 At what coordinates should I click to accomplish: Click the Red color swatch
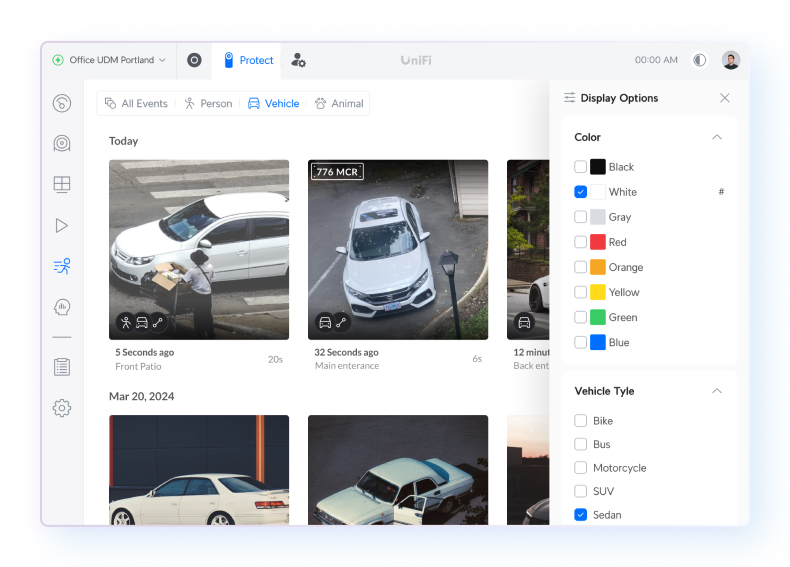tap(598, 242)
